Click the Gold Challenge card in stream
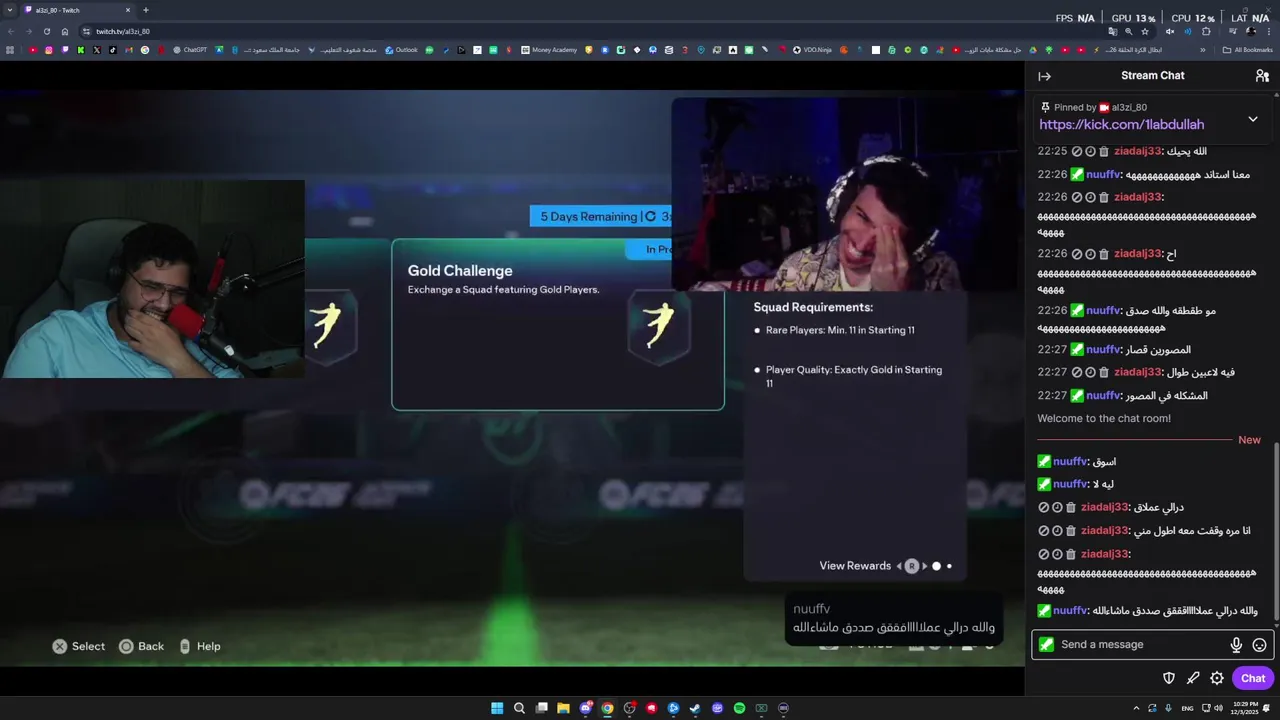The image size is (1280, 720). 558,324
